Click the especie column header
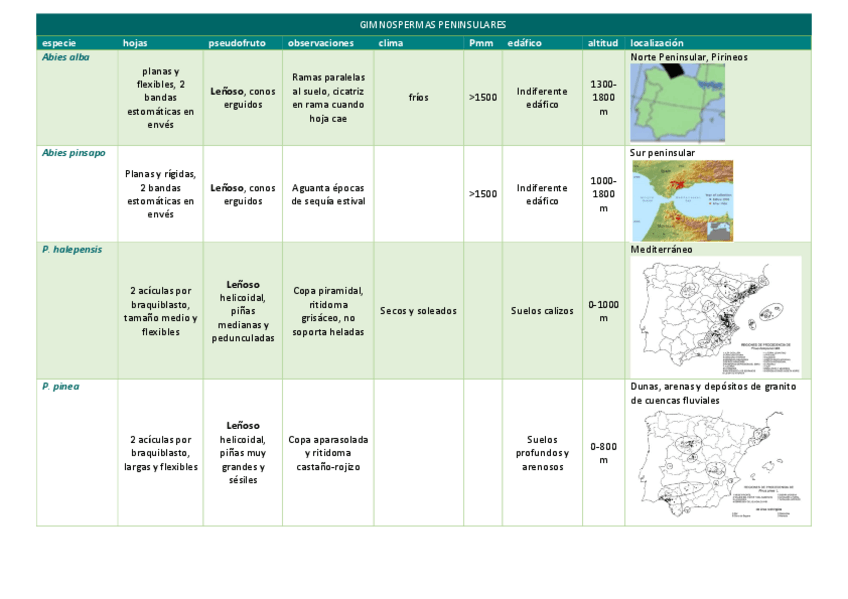Screen dimensions: 848x599 tap(58, 43)
